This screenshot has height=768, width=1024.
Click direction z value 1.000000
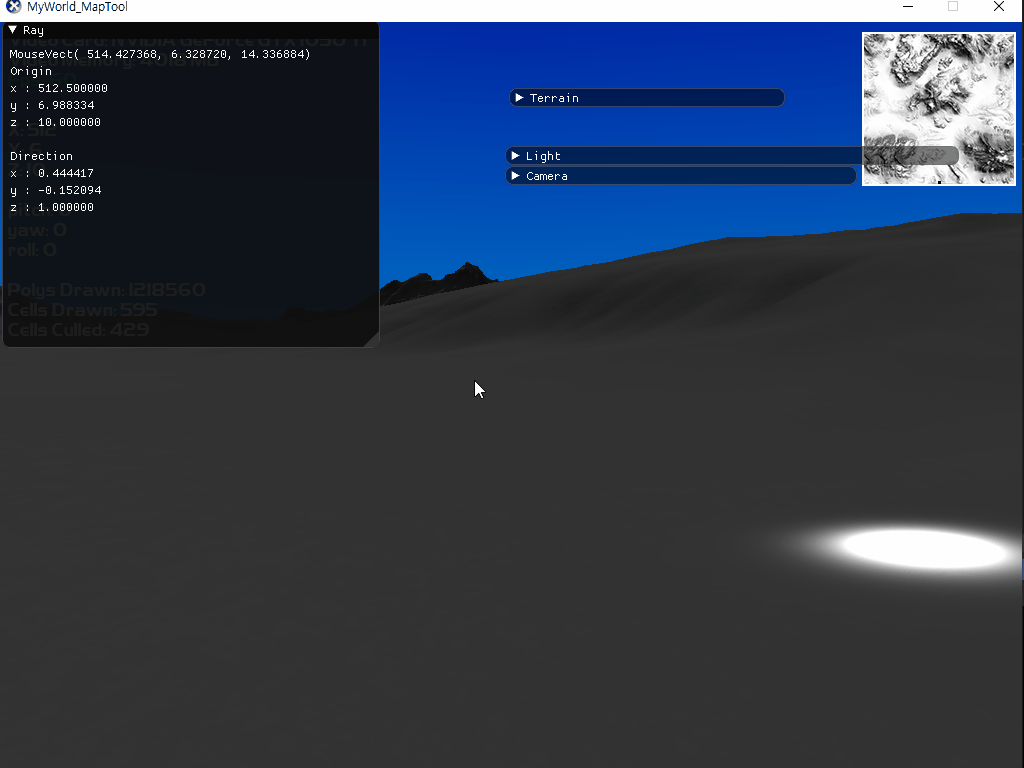65,207
